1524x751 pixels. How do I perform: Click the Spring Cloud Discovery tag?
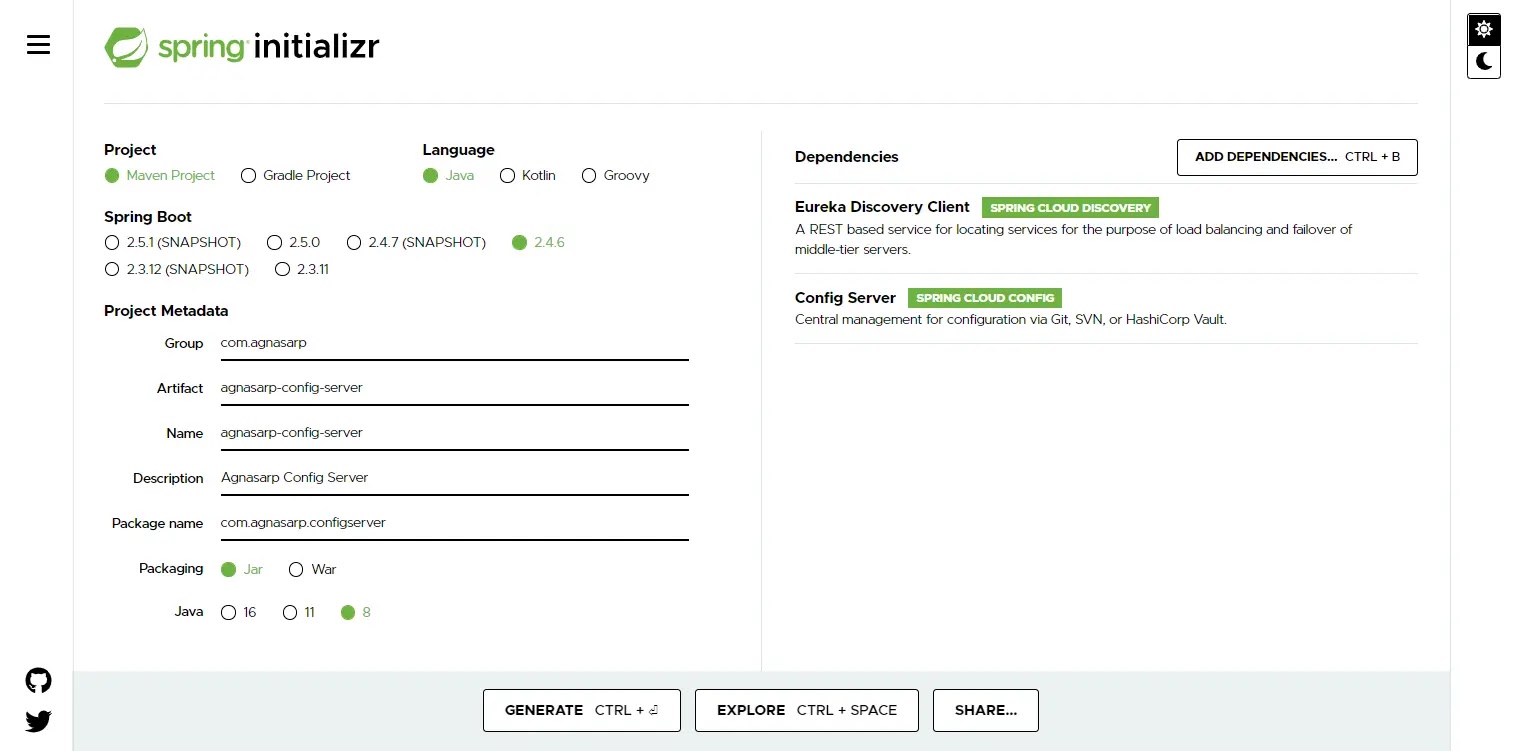(x=1070, y=208)
